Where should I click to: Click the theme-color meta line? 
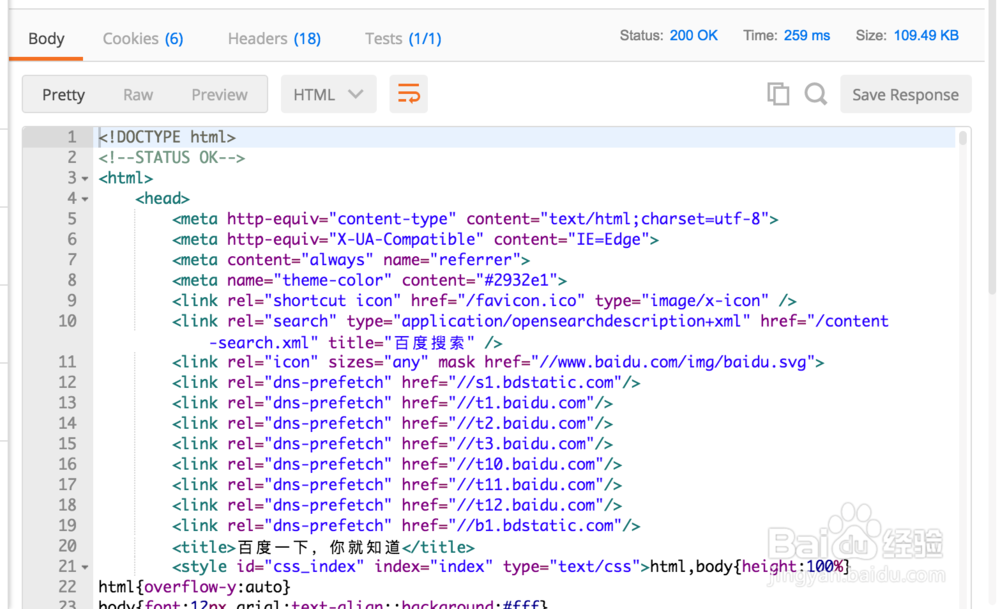pyautogui.click(x=369, y=280)
